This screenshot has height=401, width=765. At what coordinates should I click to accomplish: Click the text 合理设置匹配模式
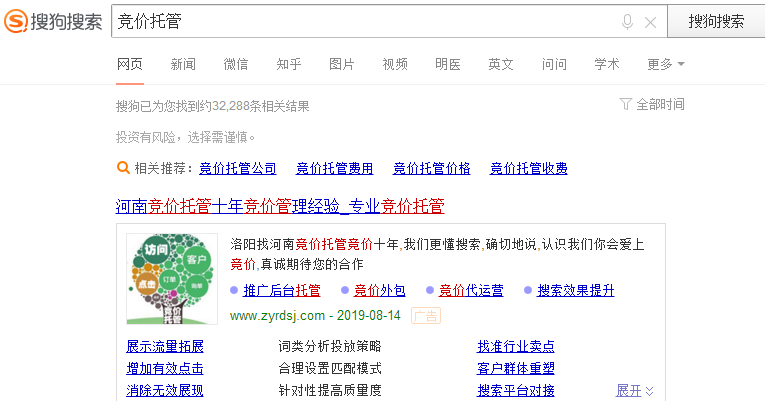(330, 368)
